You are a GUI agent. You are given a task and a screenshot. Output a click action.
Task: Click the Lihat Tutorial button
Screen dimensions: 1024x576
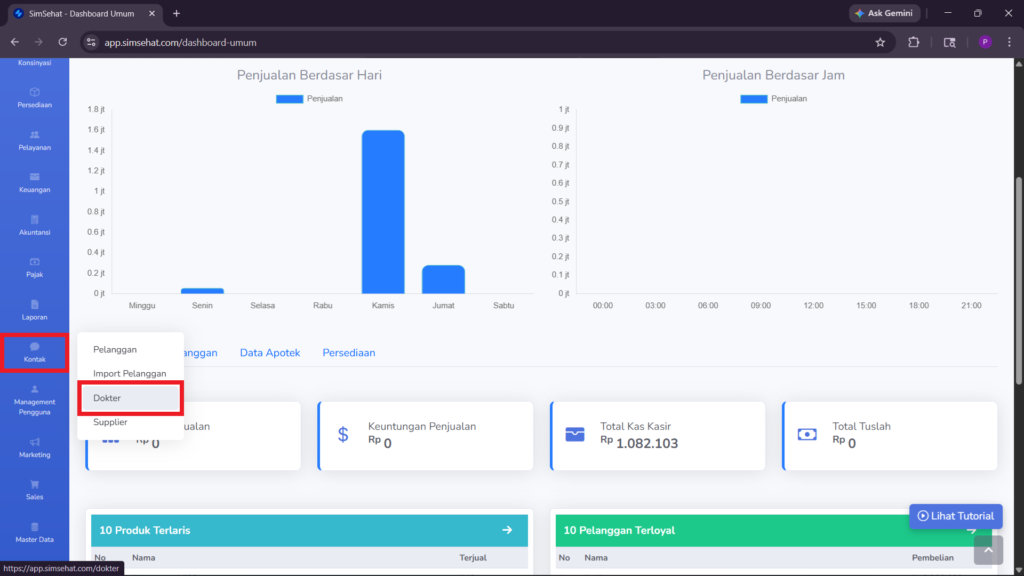point(955,516)
